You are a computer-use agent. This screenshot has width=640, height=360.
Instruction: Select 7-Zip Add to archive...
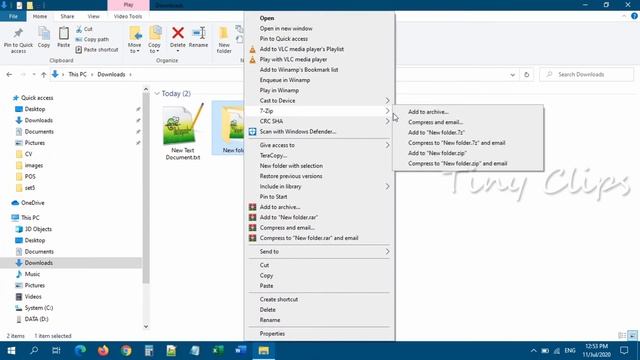[x=428, y=111]
